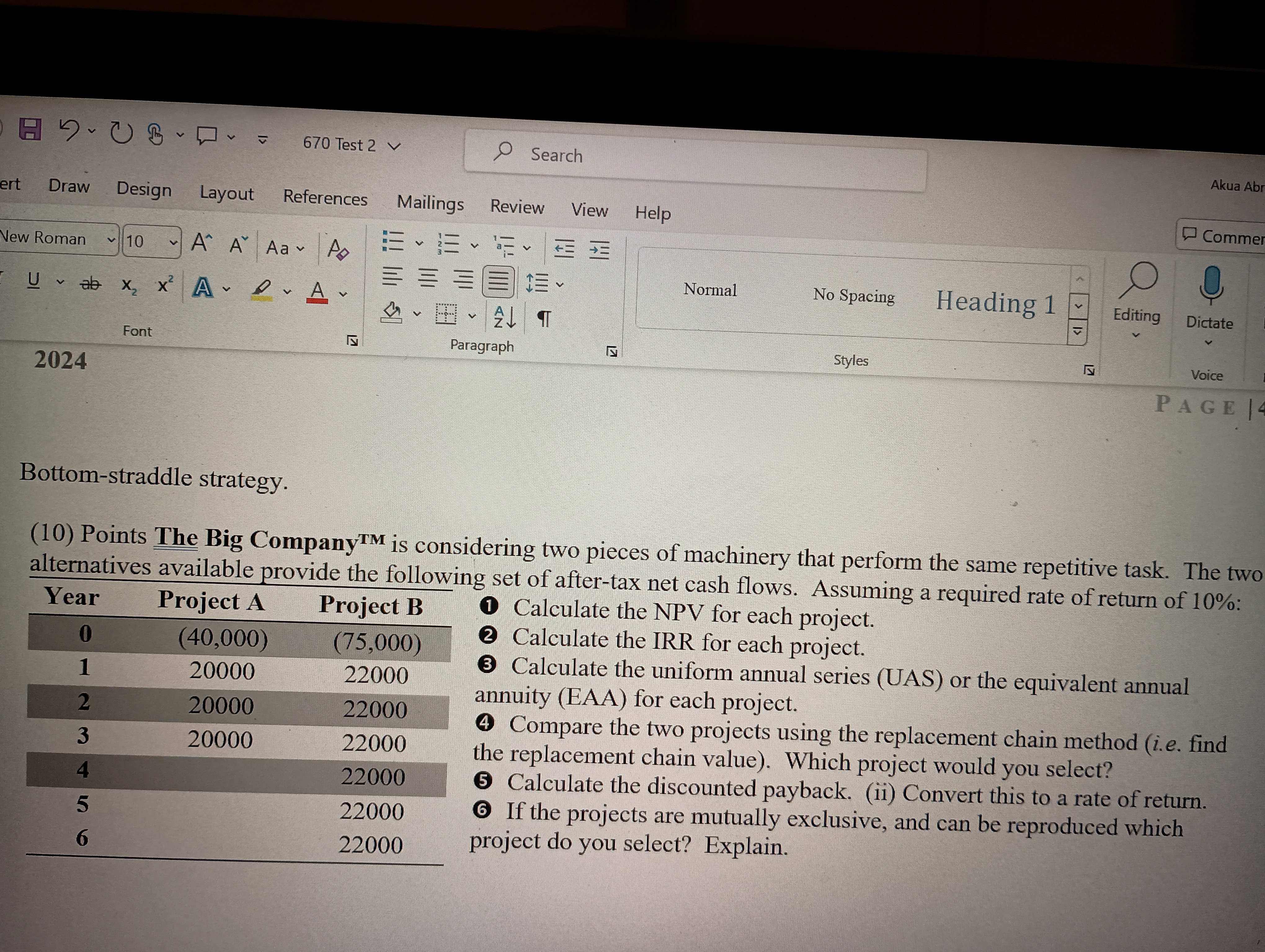Toggle Show/Hide paragraph marks
This screenshot has height=952, width=1265.
[x=544, y=319]
